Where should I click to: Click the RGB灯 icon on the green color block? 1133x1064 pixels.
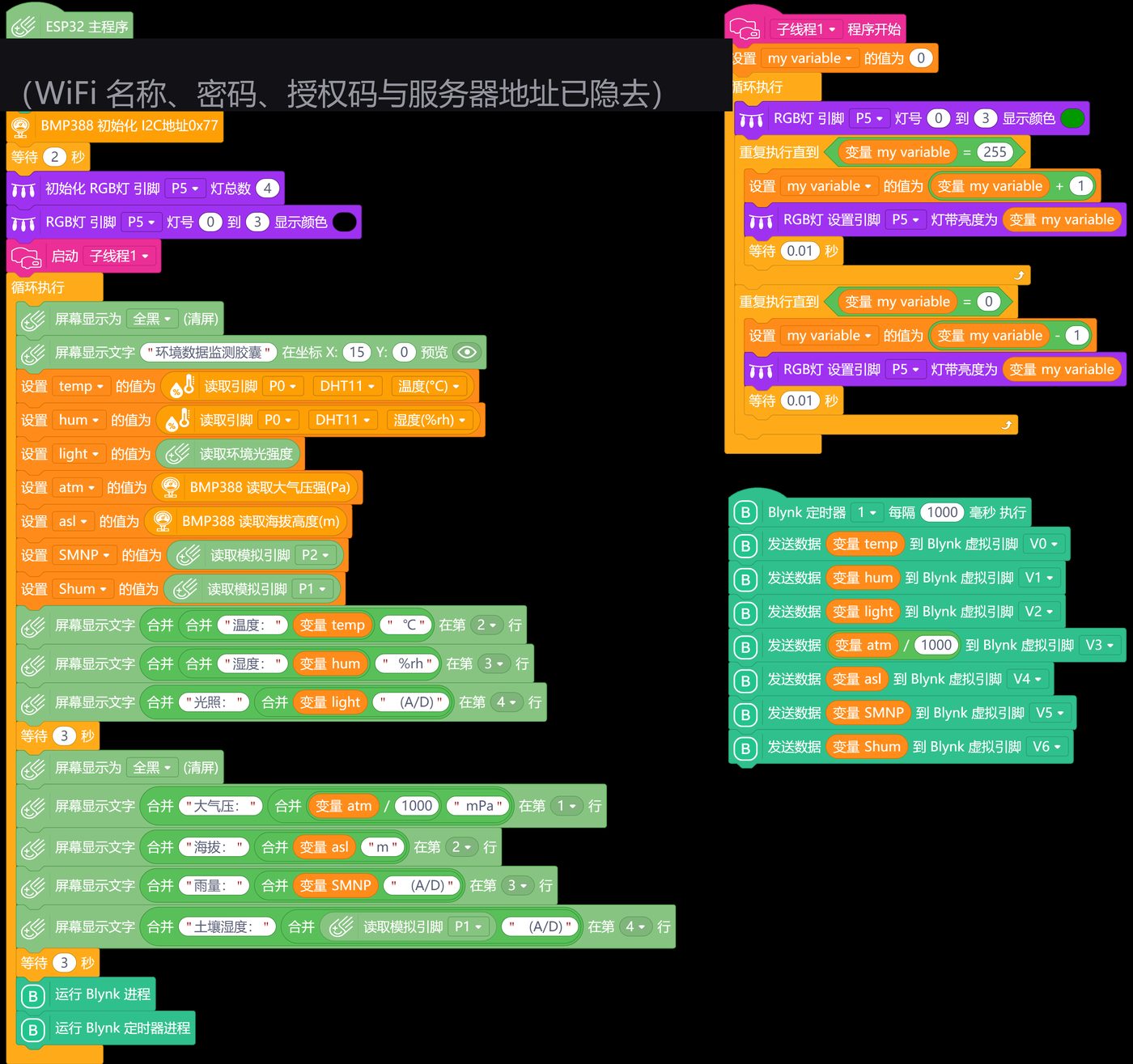(752, 120)
